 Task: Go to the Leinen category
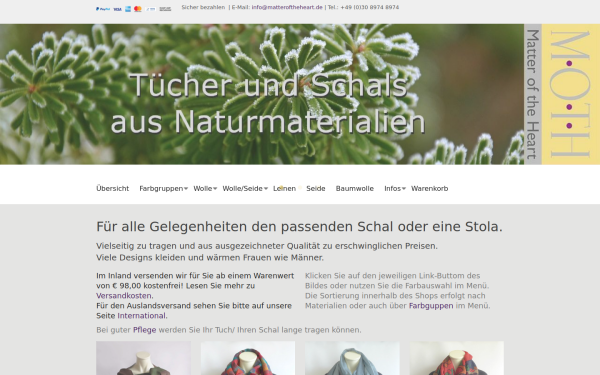(284, 188)
